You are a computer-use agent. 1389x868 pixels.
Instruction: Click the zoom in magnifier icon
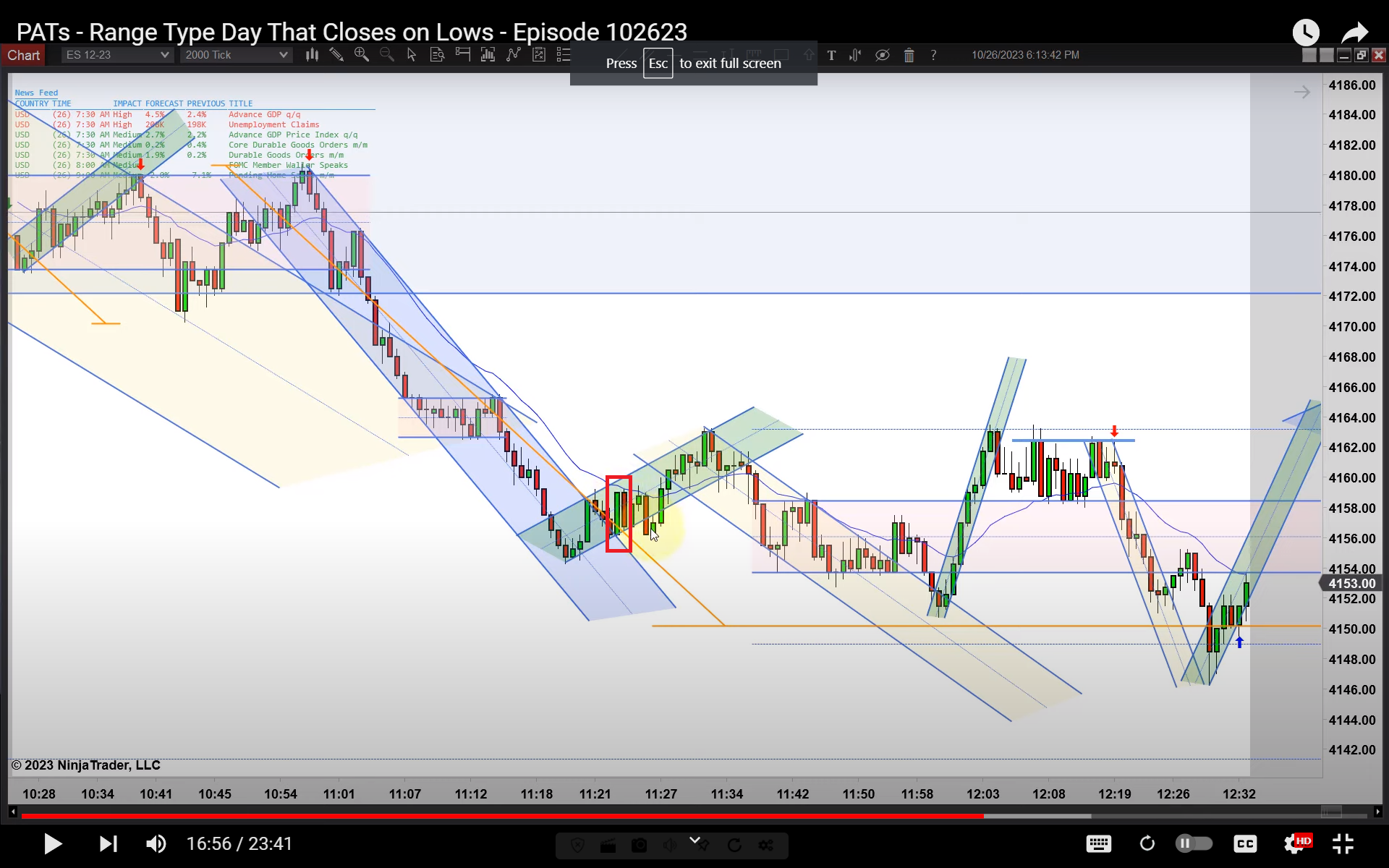click(362, 55)
